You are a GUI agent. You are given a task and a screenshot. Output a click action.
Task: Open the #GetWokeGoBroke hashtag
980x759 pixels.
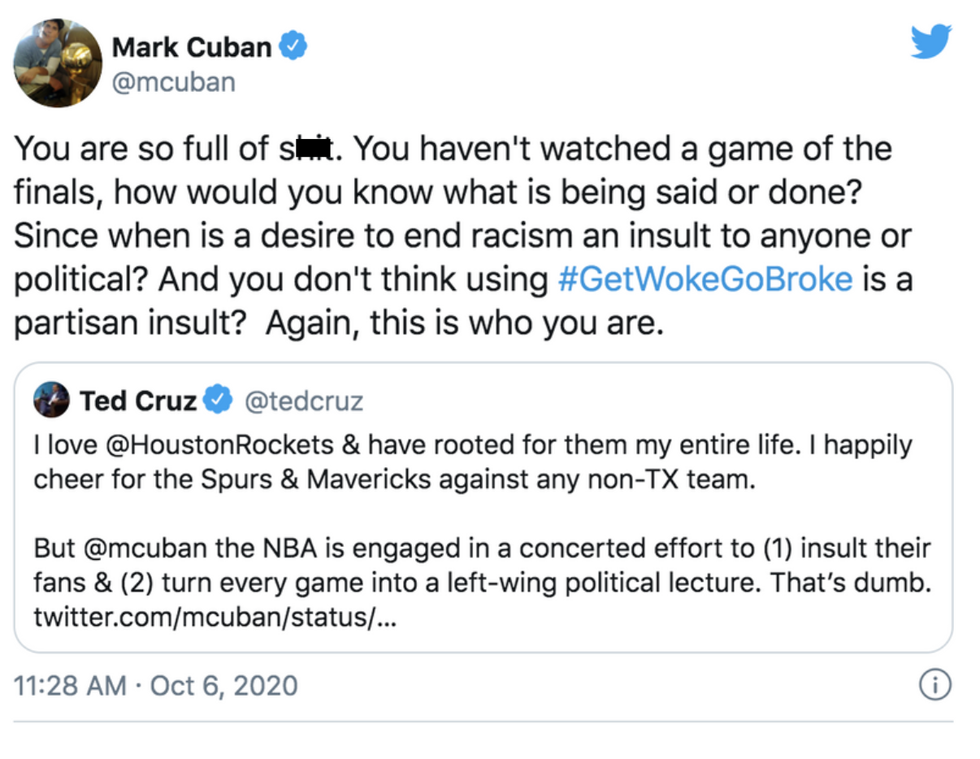pyautogui.click(x=704, y=278)
